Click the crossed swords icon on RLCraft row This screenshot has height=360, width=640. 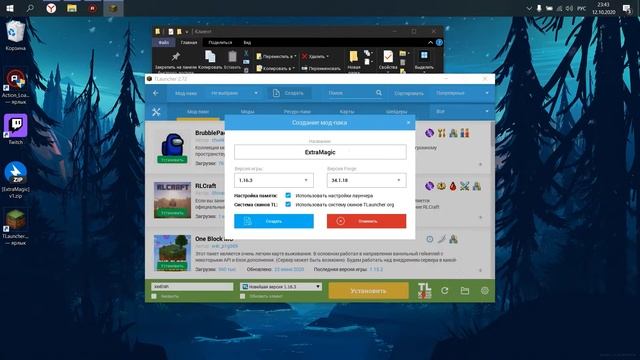[x=464, y=186]
